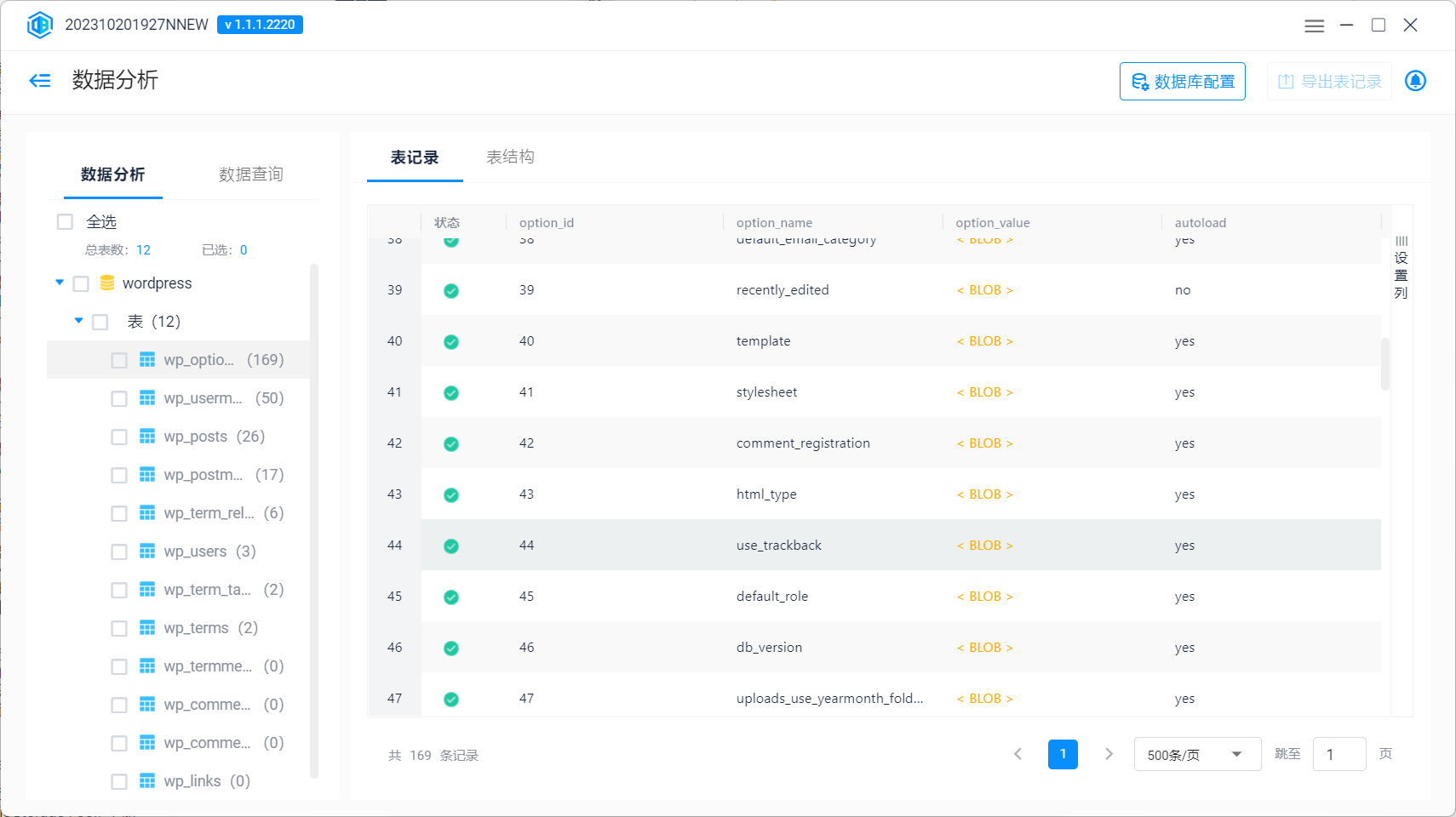This screenshot has height=817, width=1456.
Task: Click the wp_termme... table icon
Action: pos(147,666)
